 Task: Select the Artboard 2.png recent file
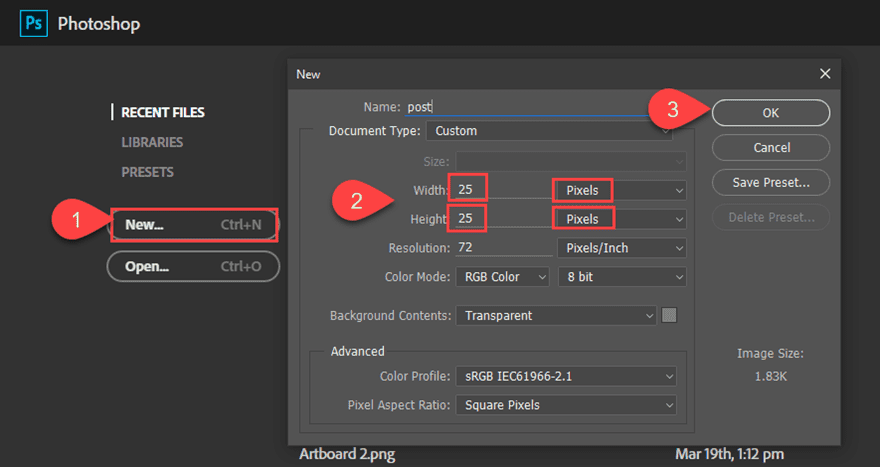tap(347, 454)
